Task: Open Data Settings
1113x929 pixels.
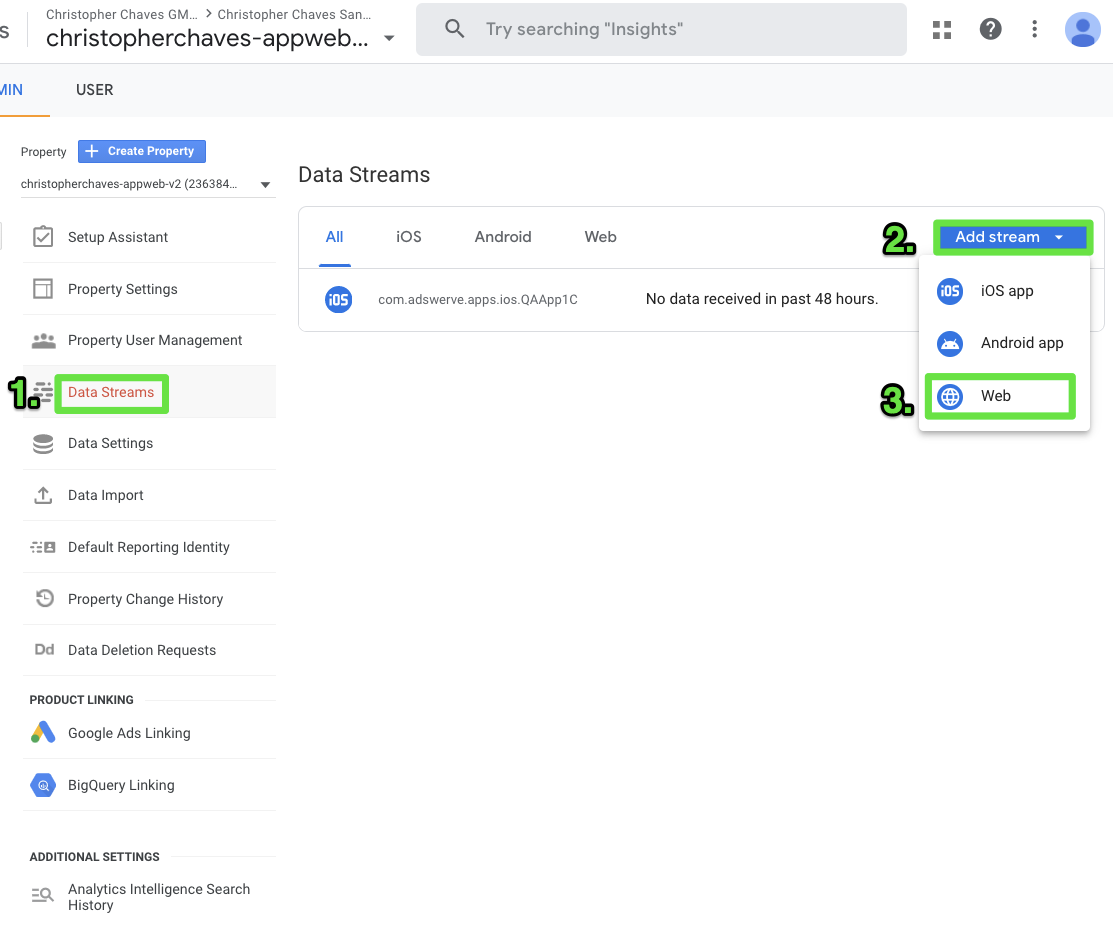Action: coord(150,444)
